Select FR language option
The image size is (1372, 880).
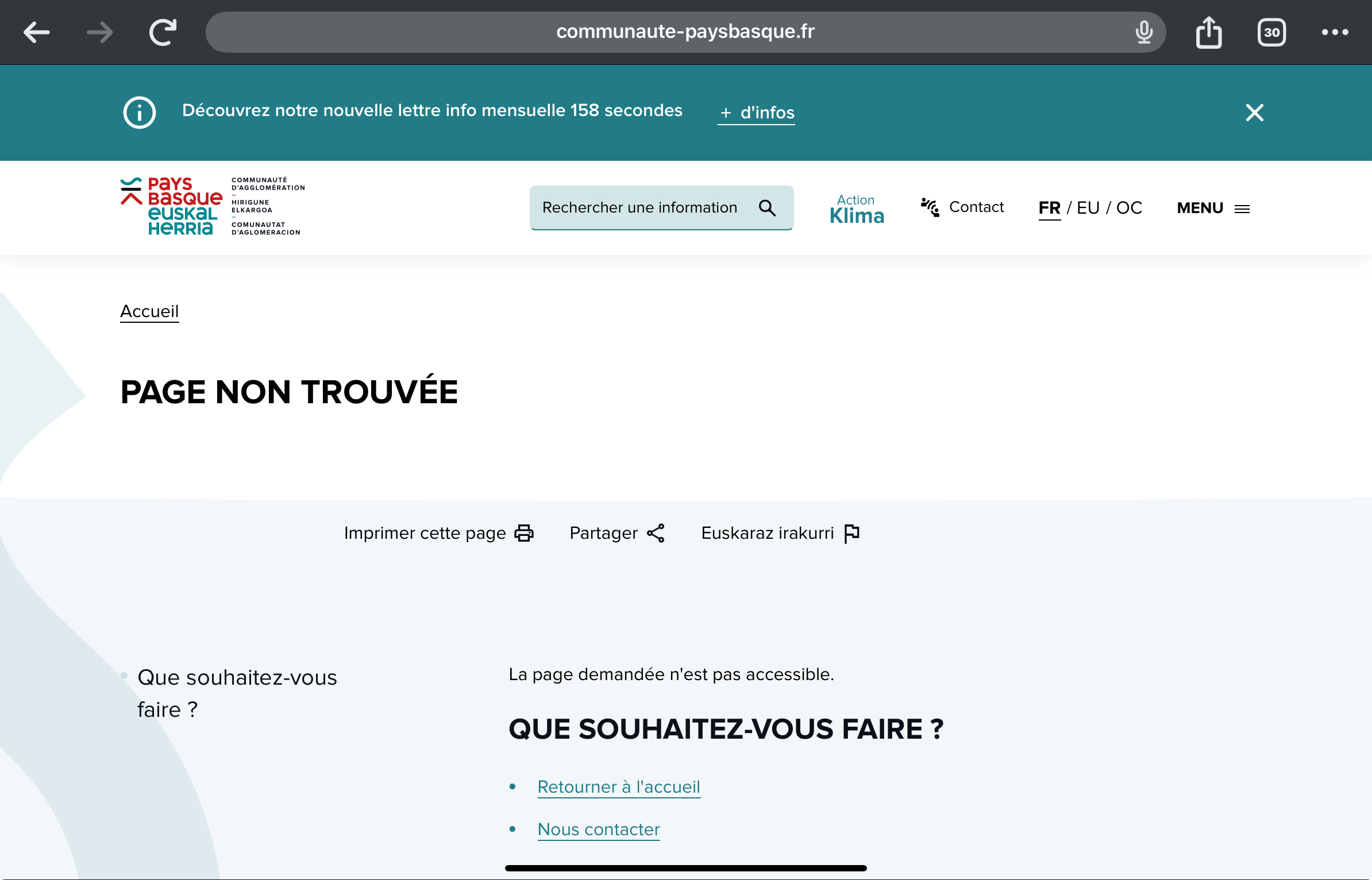[x=1049, y=208]
